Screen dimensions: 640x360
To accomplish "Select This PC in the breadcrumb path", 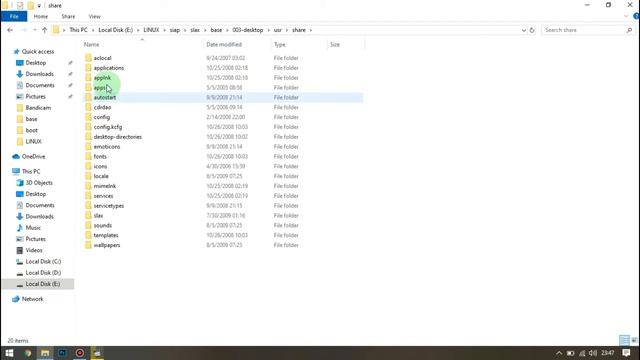I will point(78,30).
